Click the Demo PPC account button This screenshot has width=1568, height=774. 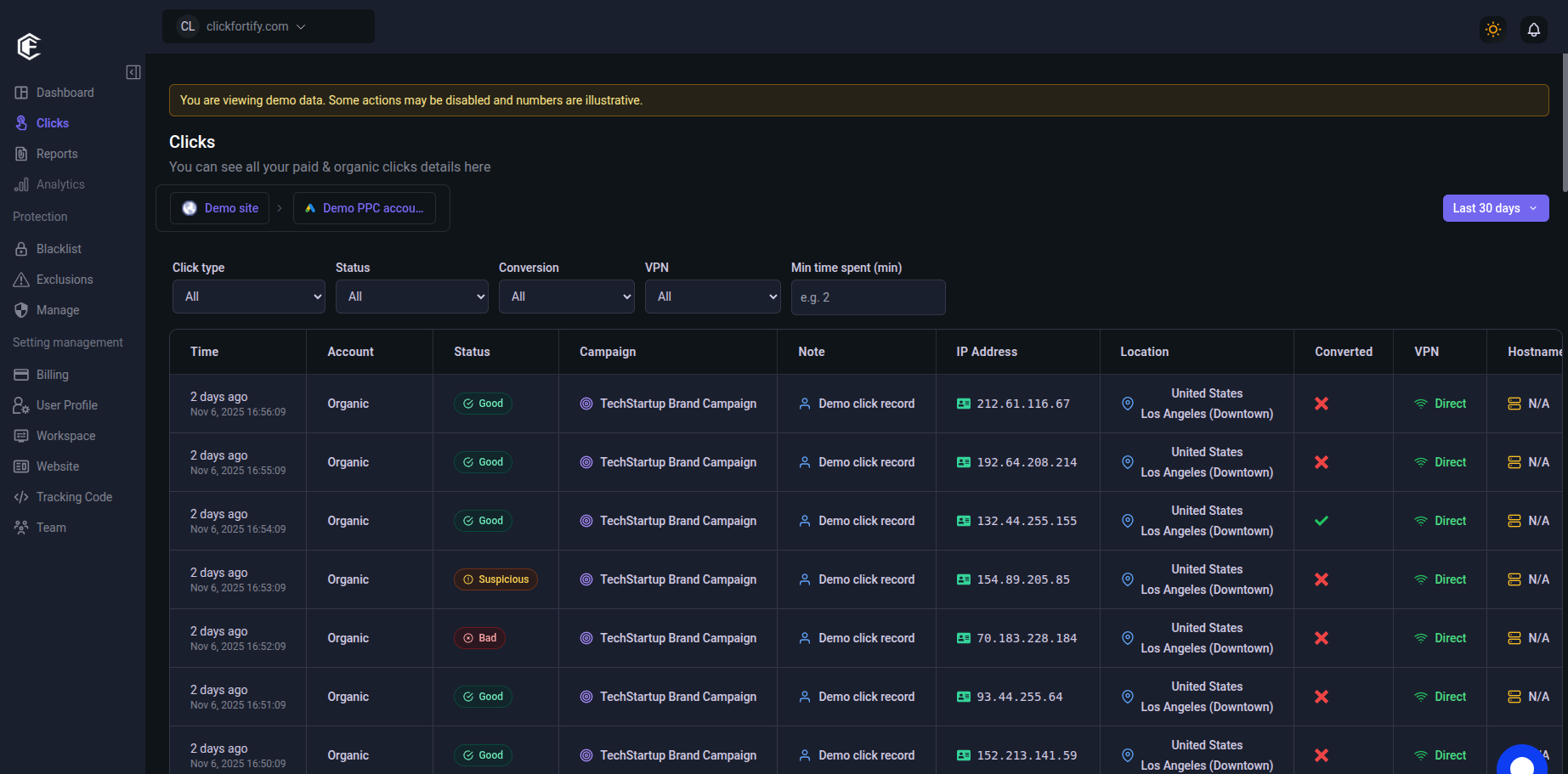(365, 208)
